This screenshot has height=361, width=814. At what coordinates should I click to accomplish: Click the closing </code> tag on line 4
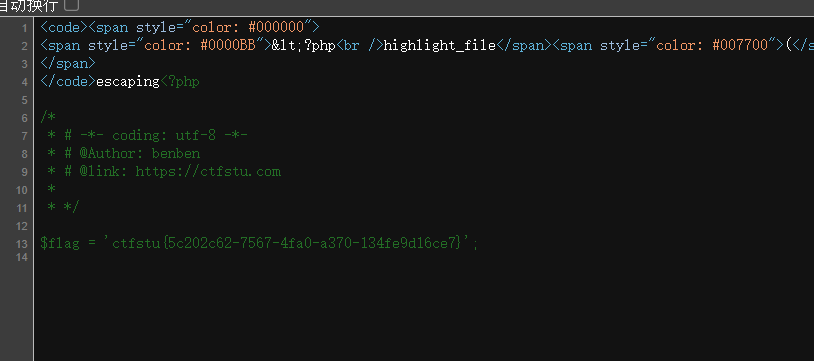68,82
